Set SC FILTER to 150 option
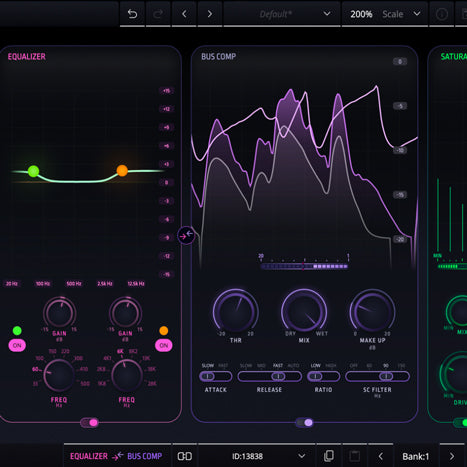The width and height of the screenshot is (467, 467). coord(402,366)
